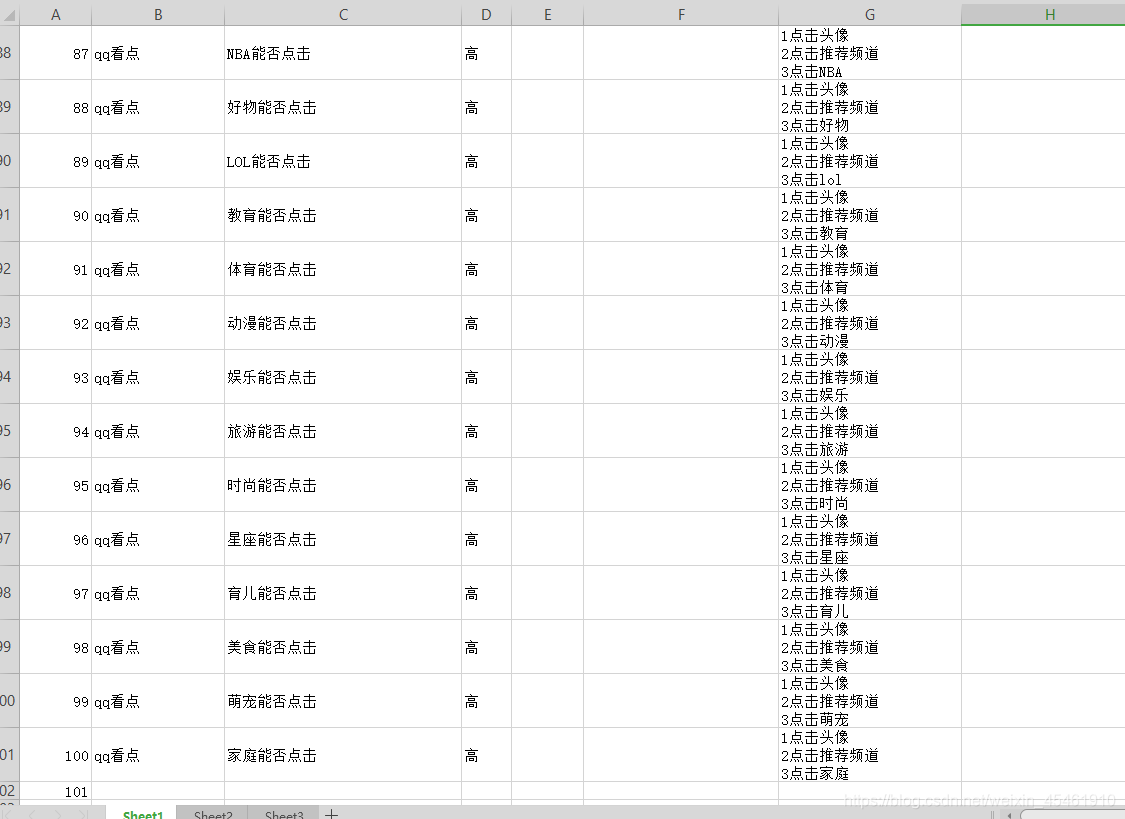
Task: Go to the Sheet3 tab
Action: point(284,814)
